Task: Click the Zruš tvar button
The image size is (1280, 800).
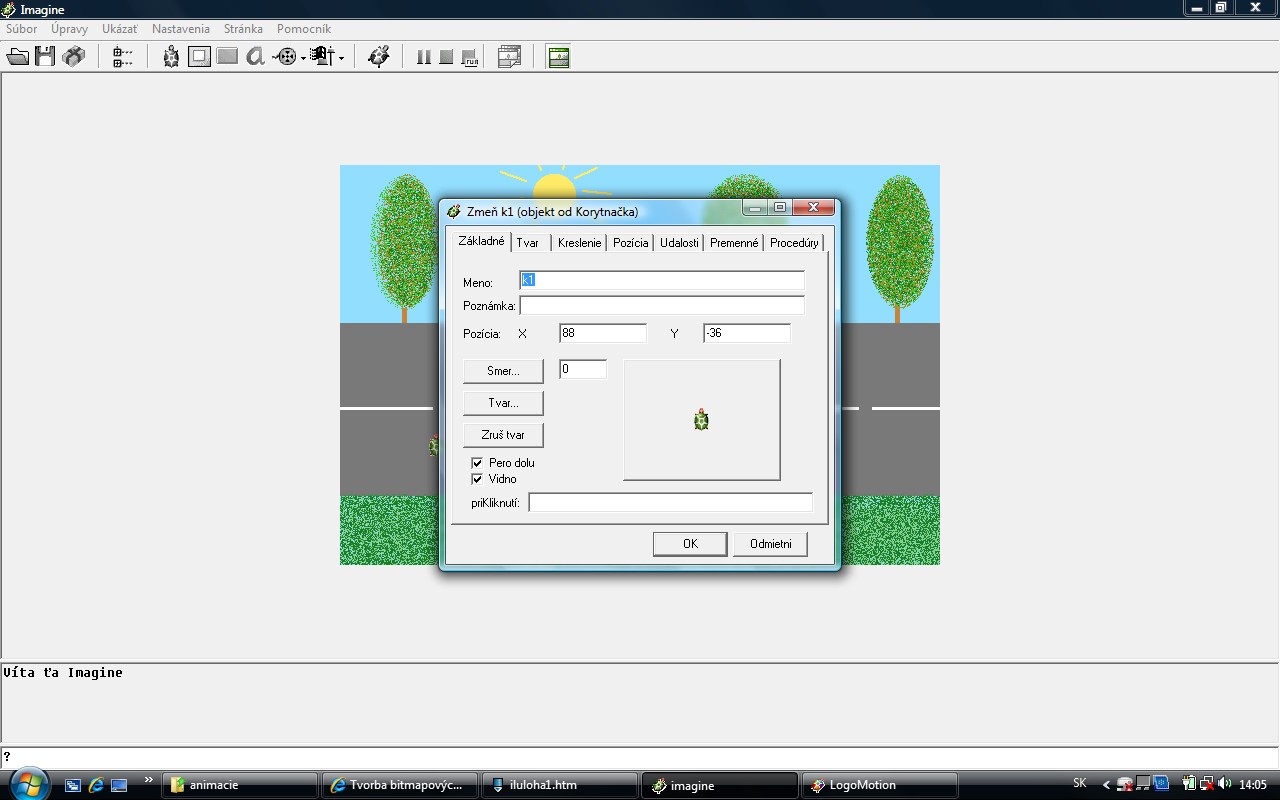Action: coord(503,435)
